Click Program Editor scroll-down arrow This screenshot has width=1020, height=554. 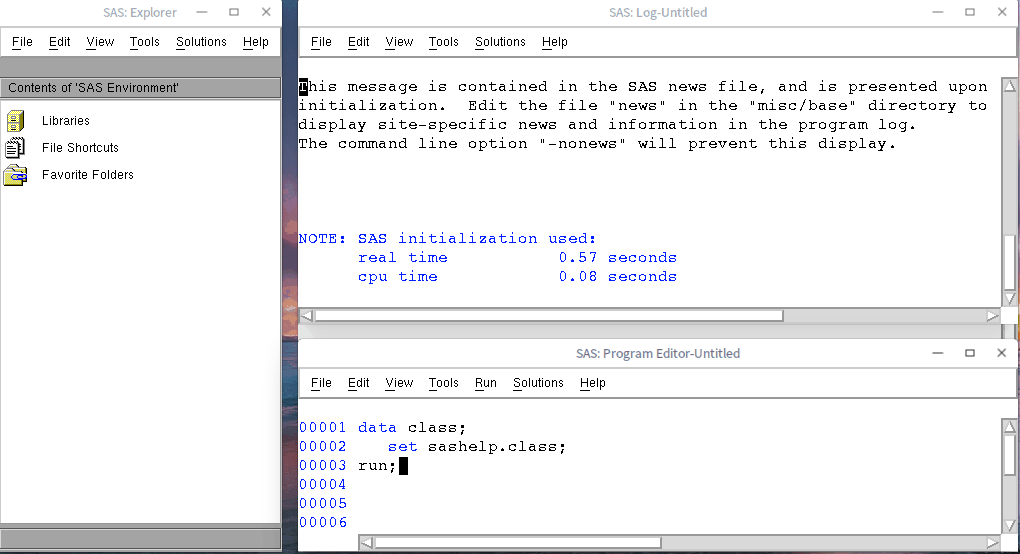(1010, 525)
